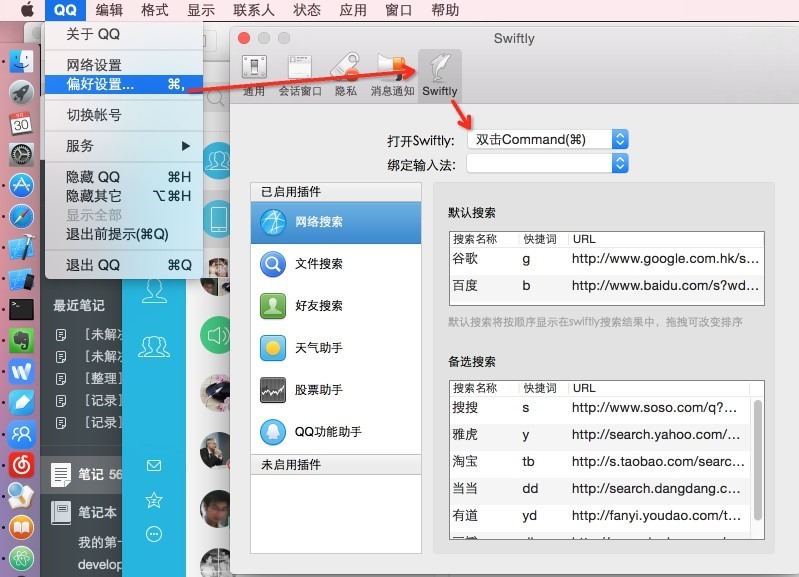Viewport: 799px width, 577px height.
Task: Select the 文件搜索 plugin
Action: [336, 264]
